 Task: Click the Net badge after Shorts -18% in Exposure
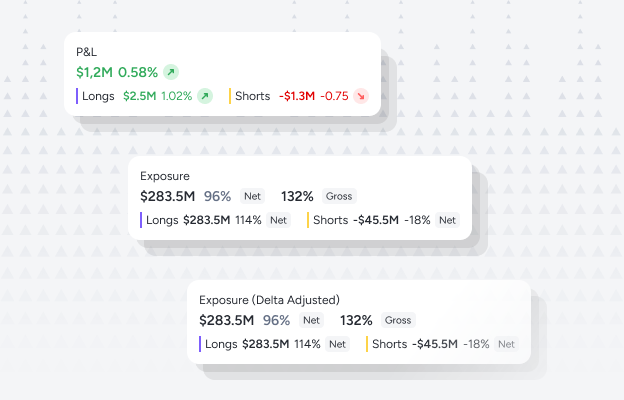[x=447, y=220]
